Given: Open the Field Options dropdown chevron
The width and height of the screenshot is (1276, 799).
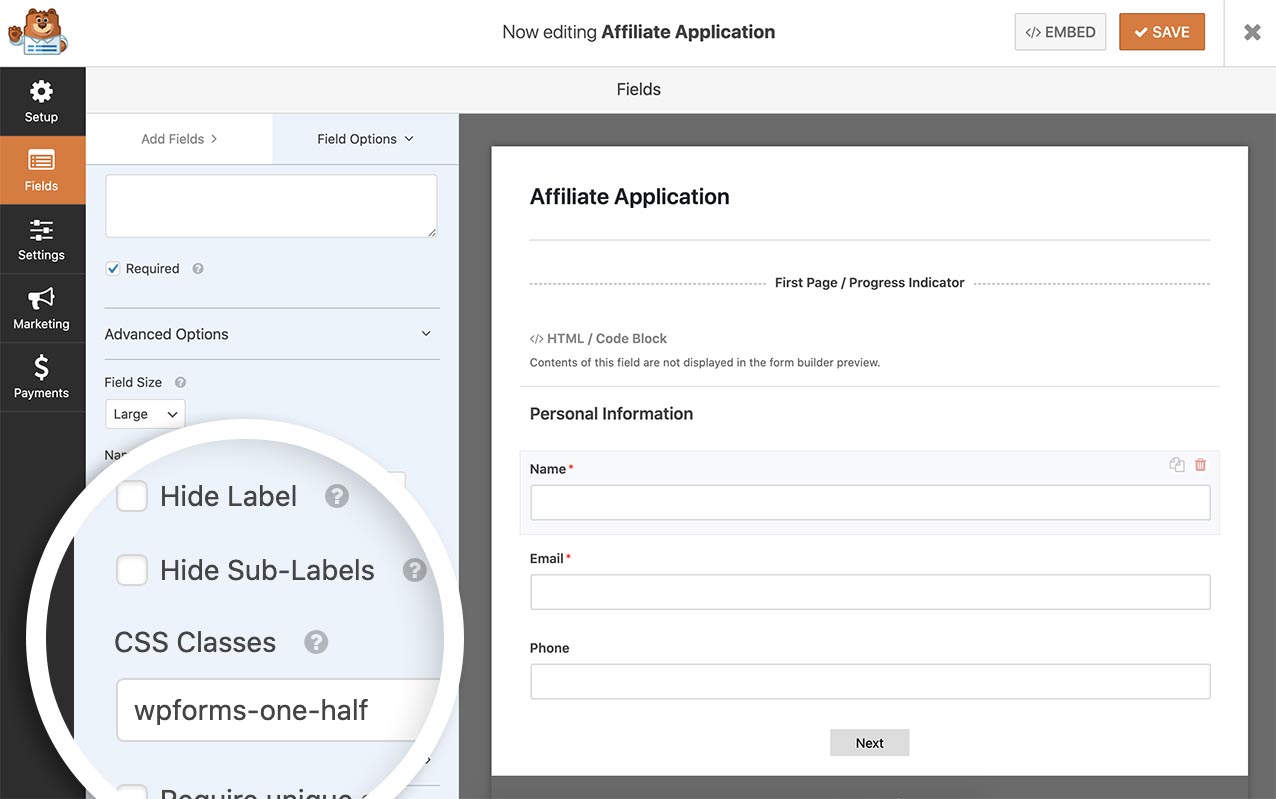Looking at the screenshot, I should pyautogui.click(x=410, y=139).
